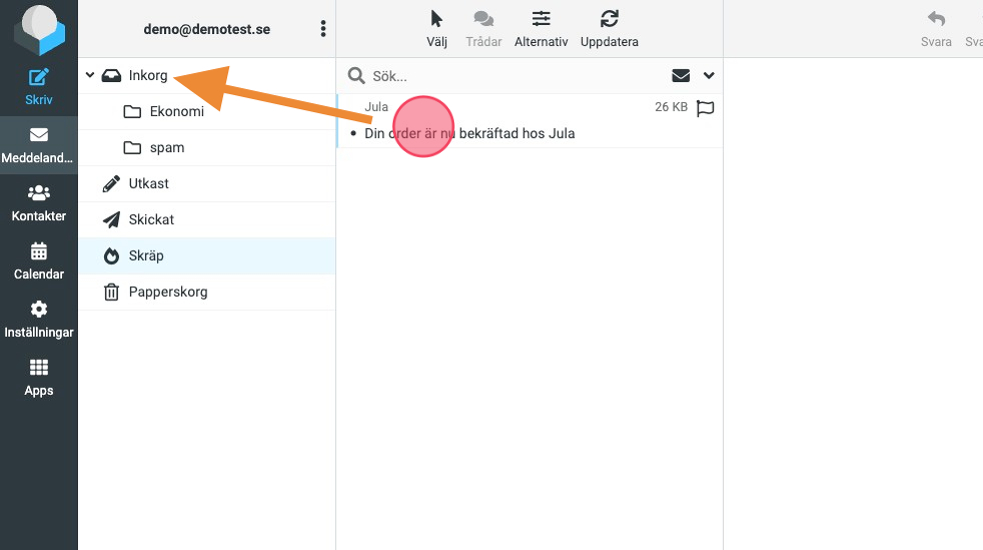Open the Papperskorg trash folder
Image resolution: width=983 pixels, height=550 pixels.
click(167, 292)
